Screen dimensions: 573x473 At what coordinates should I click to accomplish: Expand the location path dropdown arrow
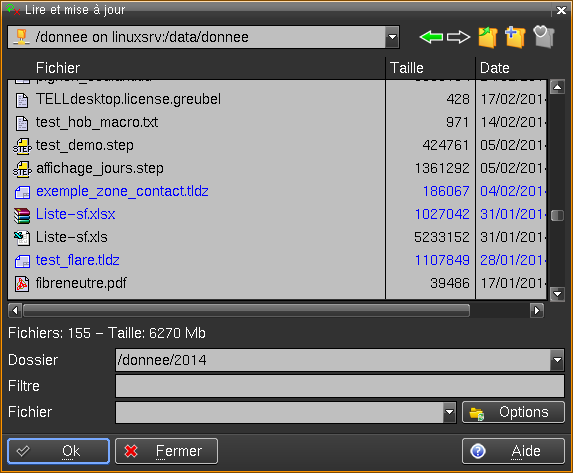click(x=392, y=37)
